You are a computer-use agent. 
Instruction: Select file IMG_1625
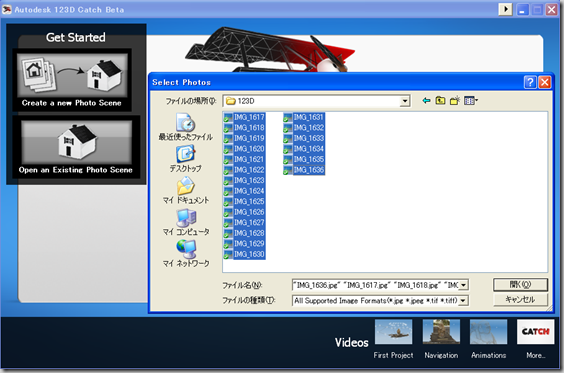tap(244, 201)
